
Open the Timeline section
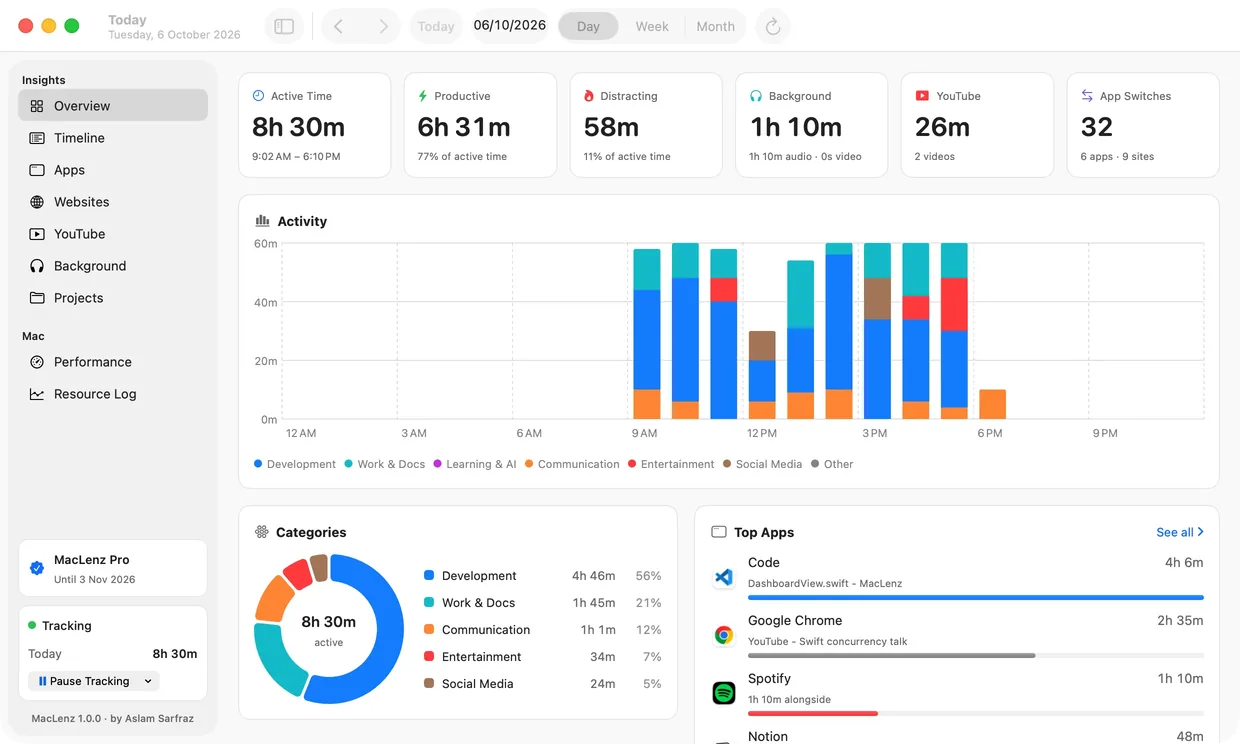click(113, 138)
